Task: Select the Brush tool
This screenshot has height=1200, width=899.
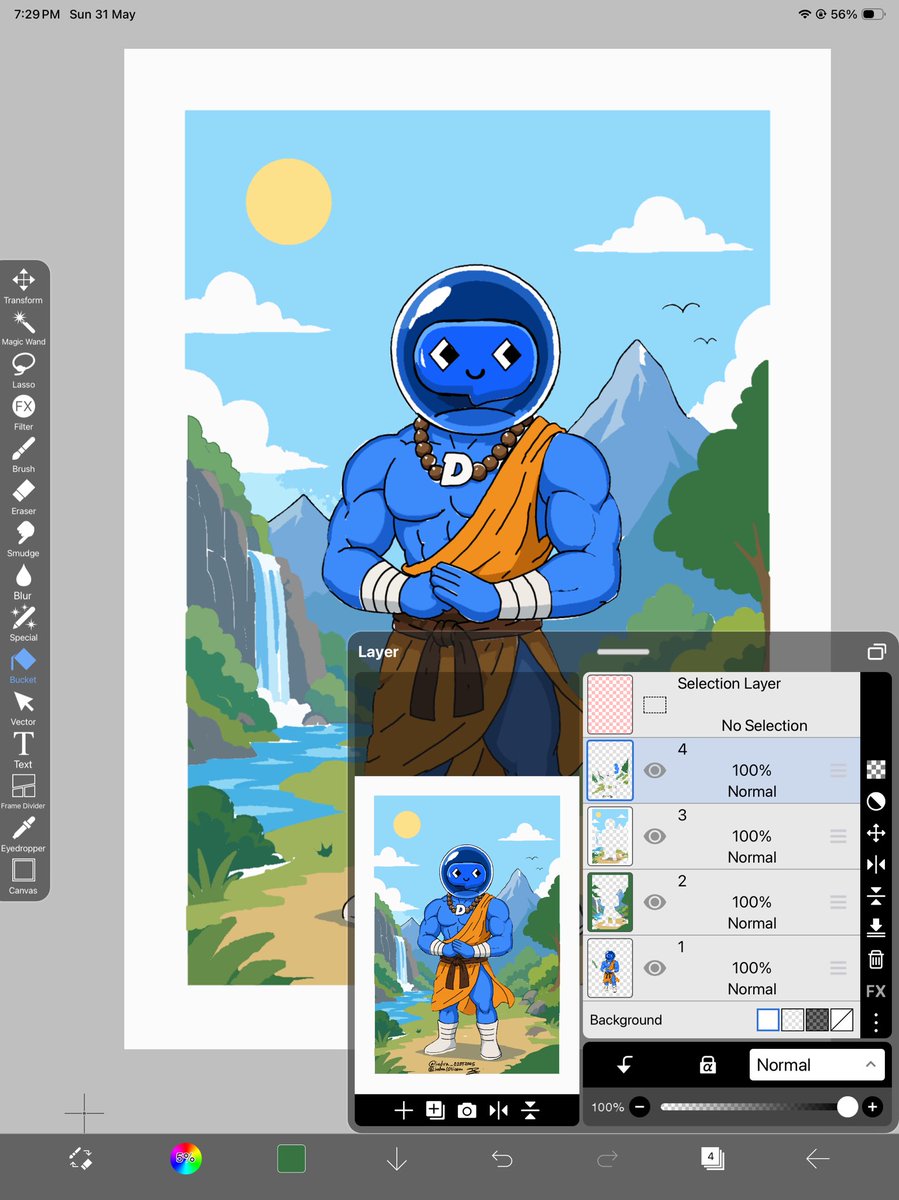Action: pyautogui.click(x=23, y=454)
